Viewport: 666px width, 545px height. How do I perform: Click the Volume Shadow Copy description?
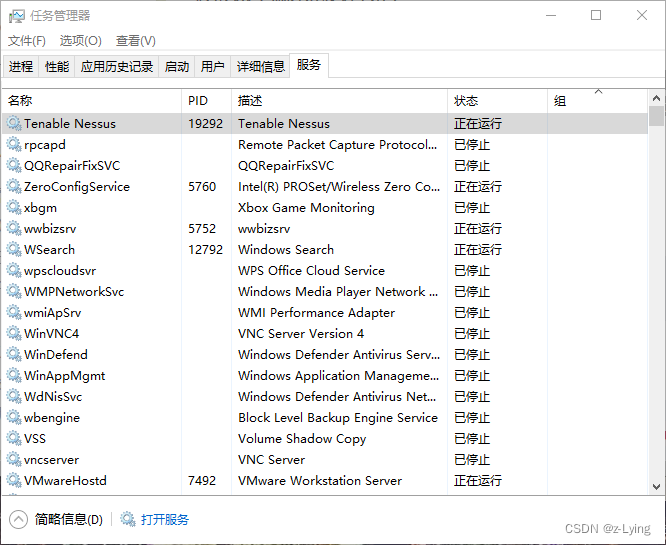click(x=302, y=439)
